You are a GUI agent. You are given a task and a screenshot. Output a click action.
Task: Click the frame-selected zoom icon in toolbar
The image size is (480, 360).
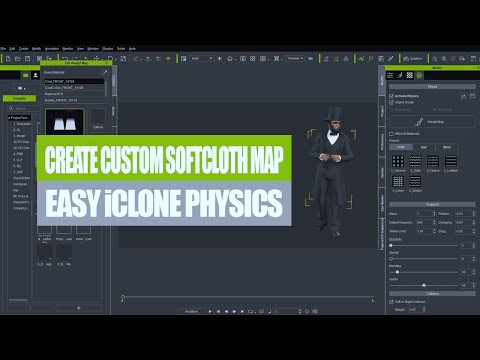[276, 59]
